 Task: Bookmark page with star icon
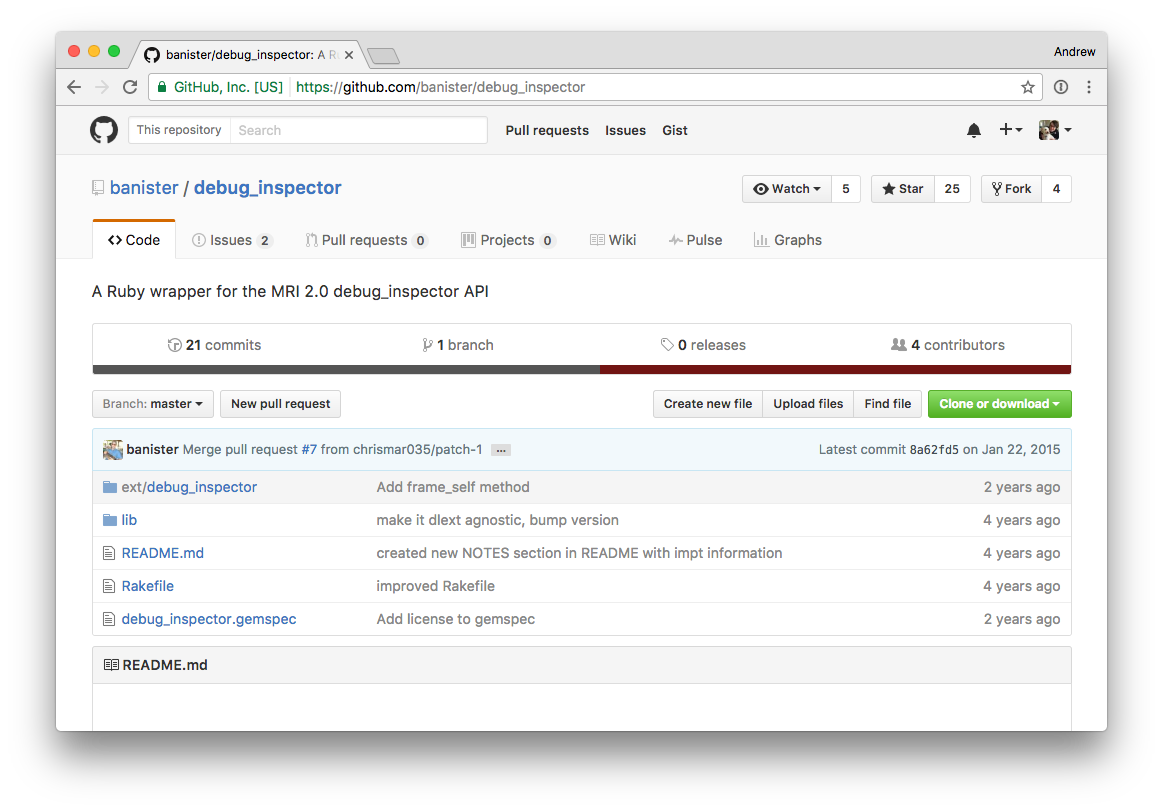coord(1027,88)
